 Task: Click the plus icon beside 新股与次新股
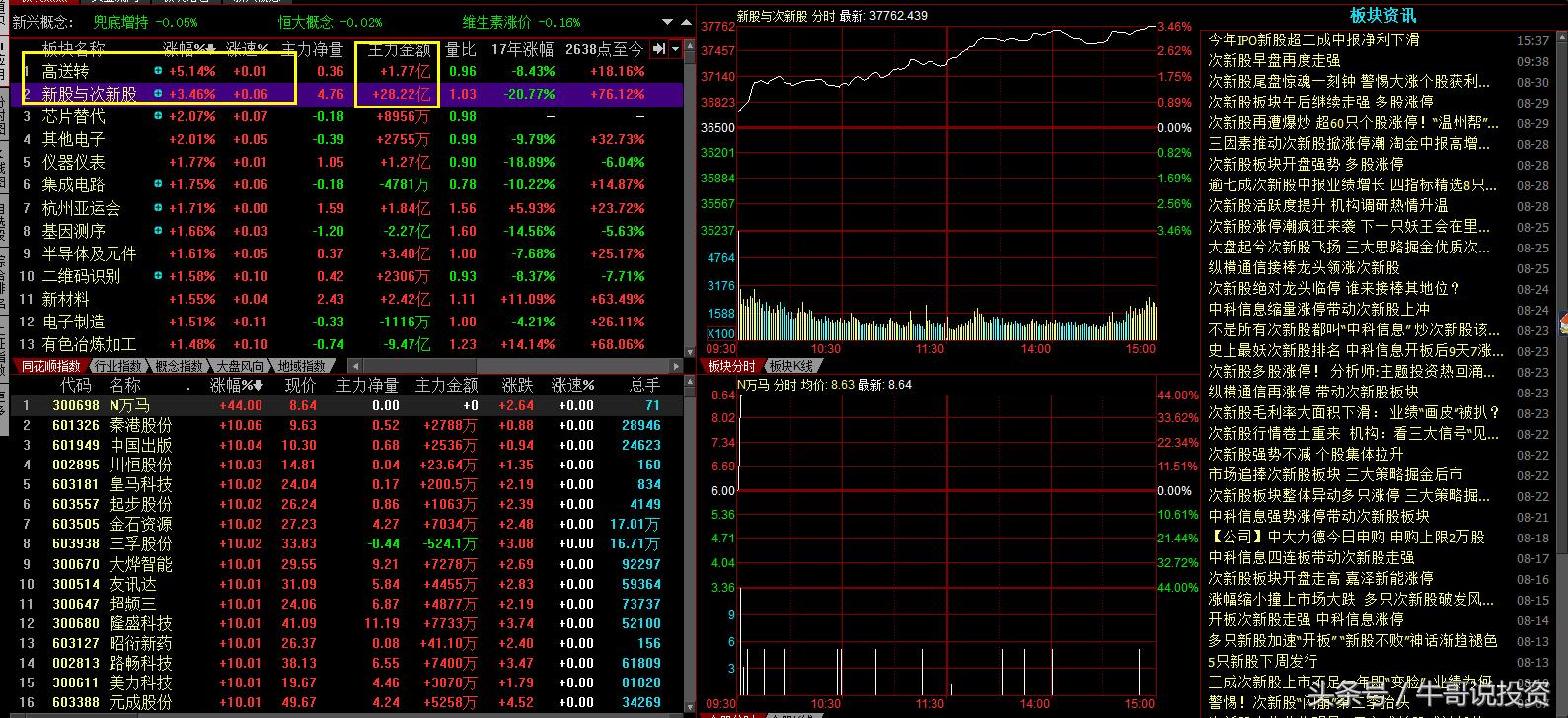pos(158,94)
